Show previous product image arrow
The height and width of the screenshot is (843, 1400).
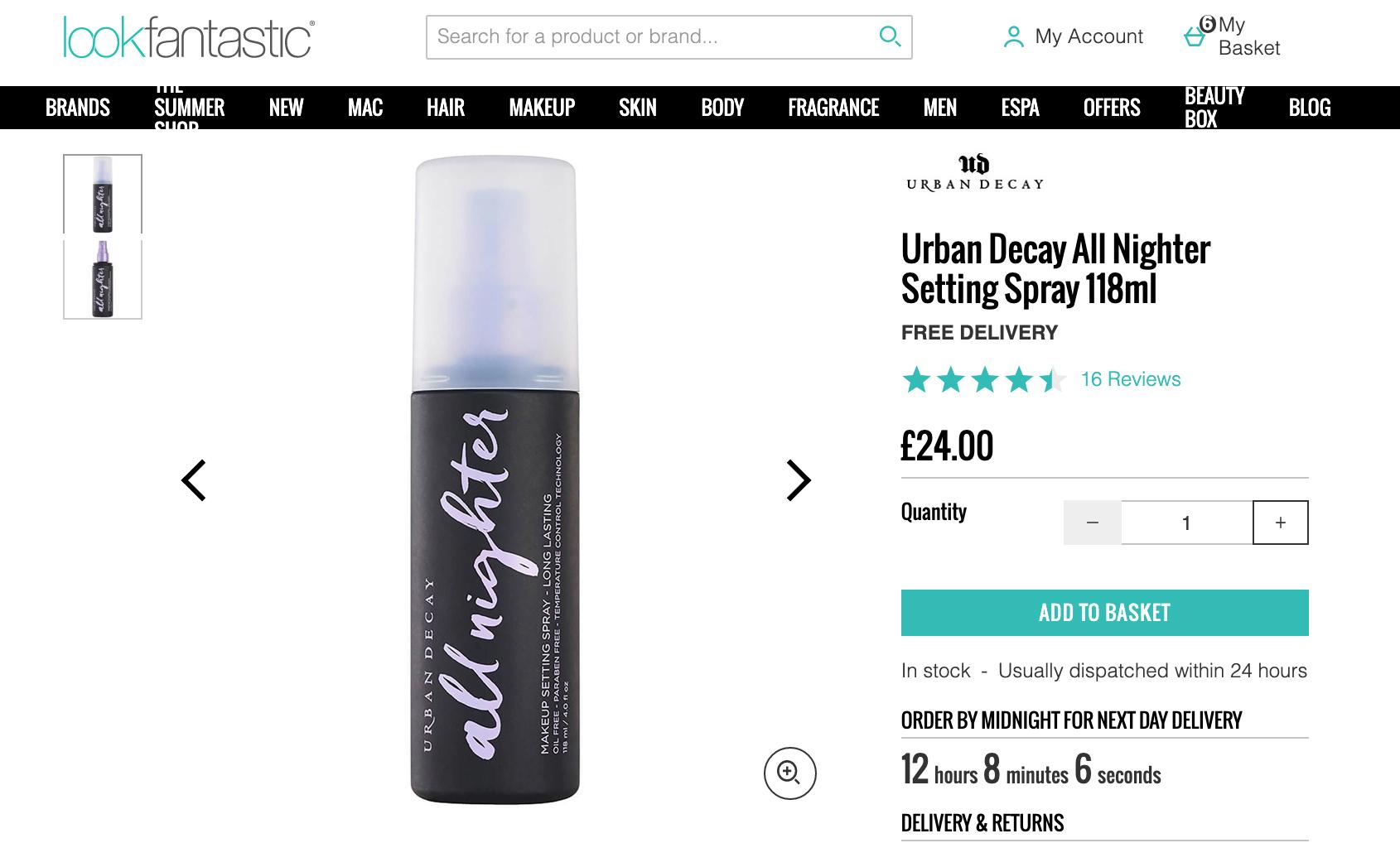tap(194, 480)
